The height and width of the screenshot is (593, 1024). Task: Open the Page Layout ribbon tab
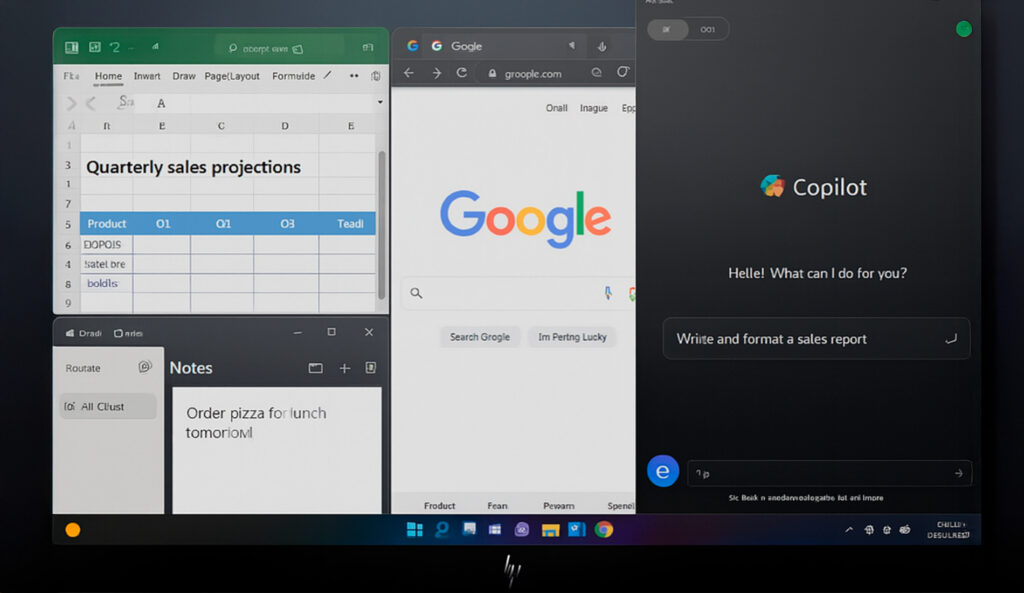pos(232,76)
